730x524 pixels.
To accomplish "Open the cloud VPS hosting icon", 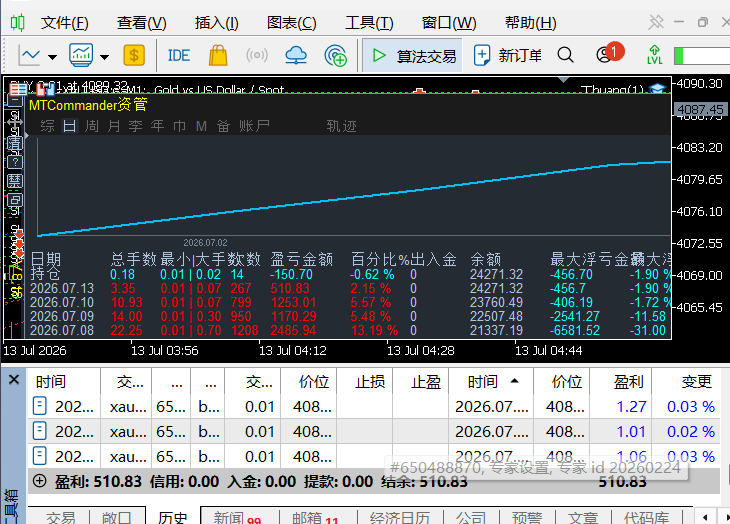I will 296,55.
